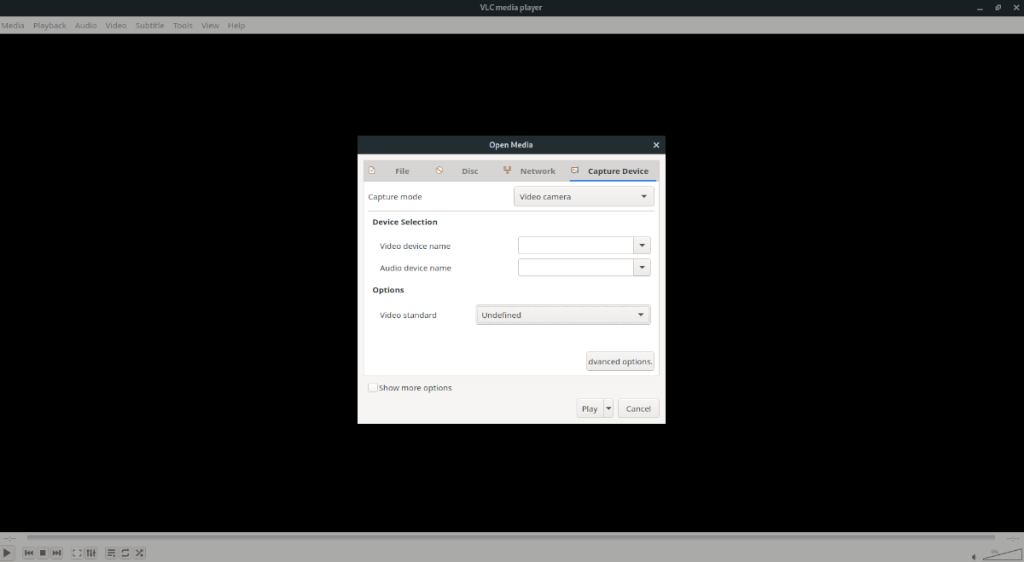Enable the Show more options checkbox
Screen dimensions: 1024x562
[x=373, y=388]
